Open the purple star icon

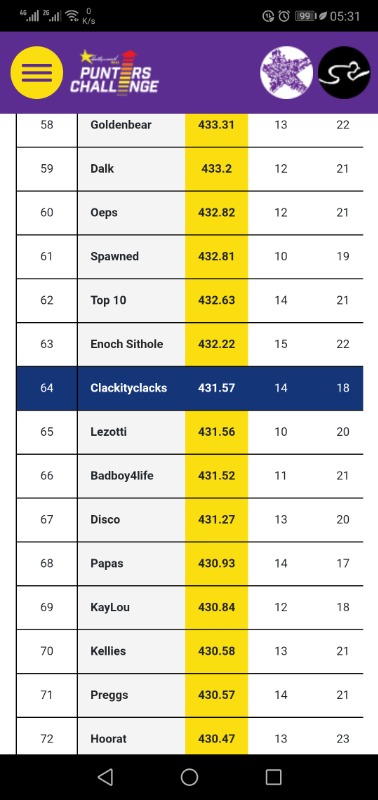pos(286,72)
